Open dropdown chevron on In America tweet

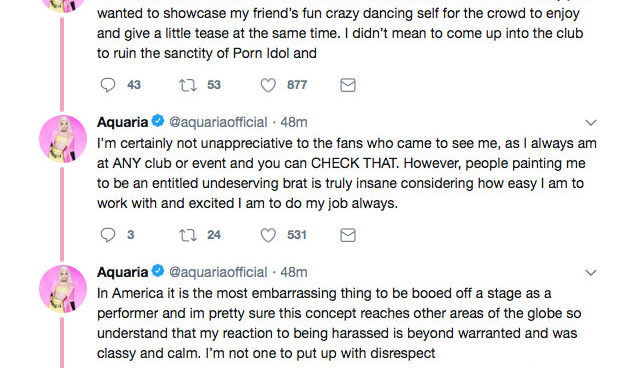(591, 272)
